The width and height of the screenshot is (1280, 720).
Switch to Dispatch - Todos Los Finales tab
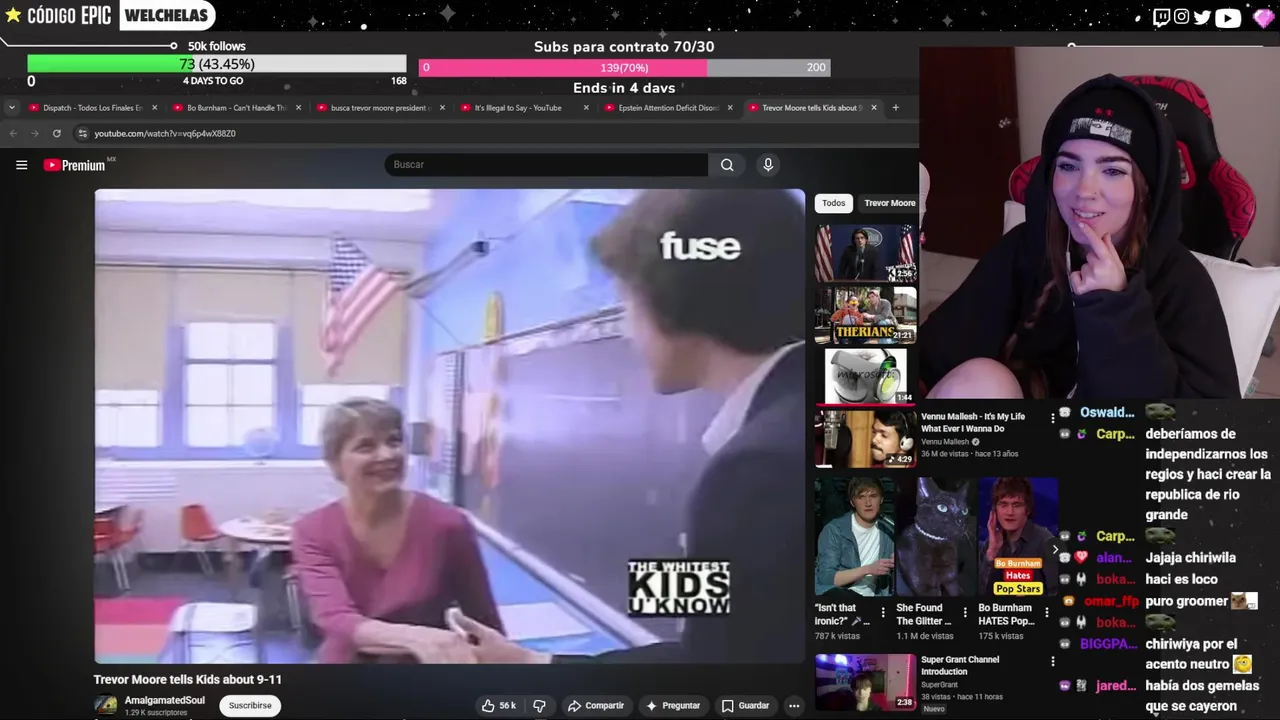point(92,107)
